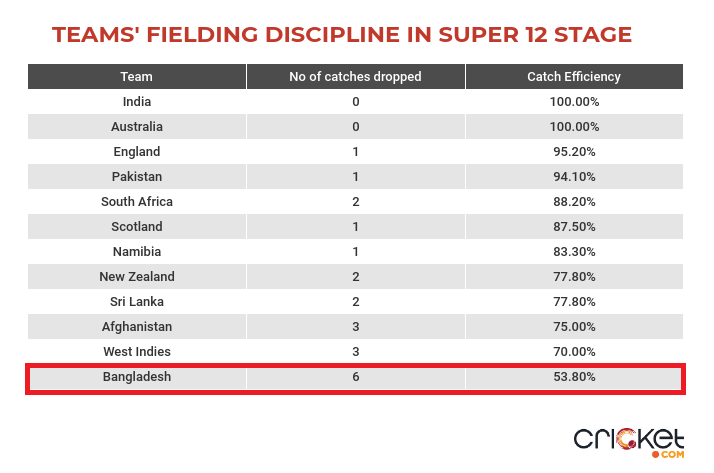Click the New Zealand row label

(137, 277)
